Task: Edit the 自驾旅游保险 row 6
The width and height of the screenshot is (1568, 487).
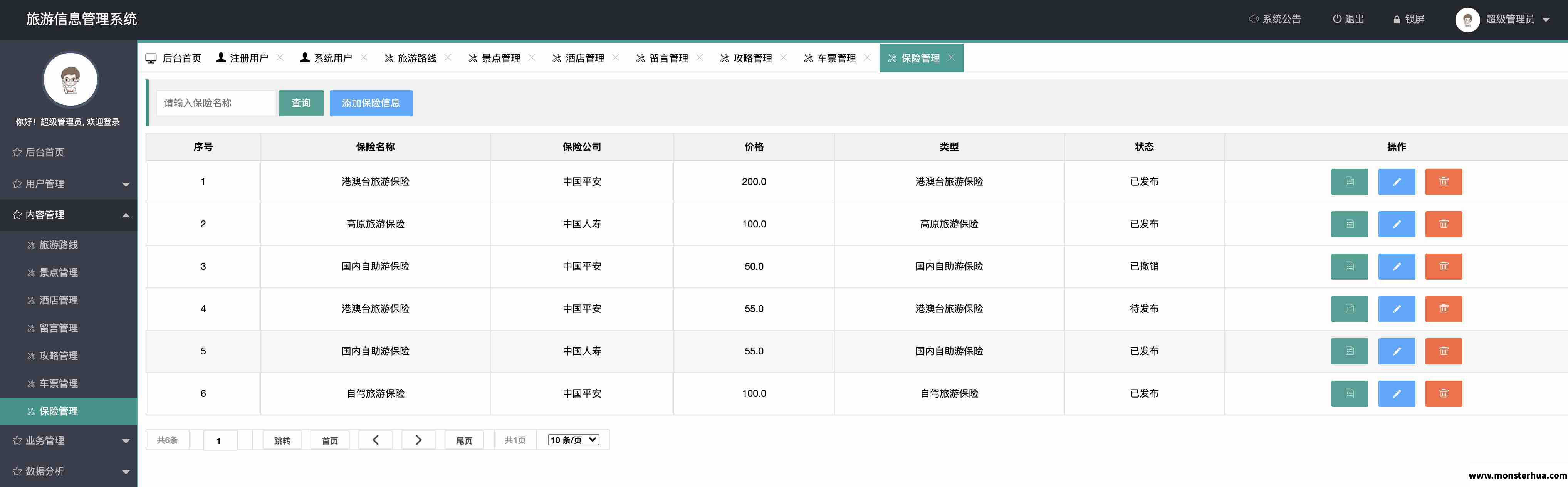Action: coord(1396,393)
